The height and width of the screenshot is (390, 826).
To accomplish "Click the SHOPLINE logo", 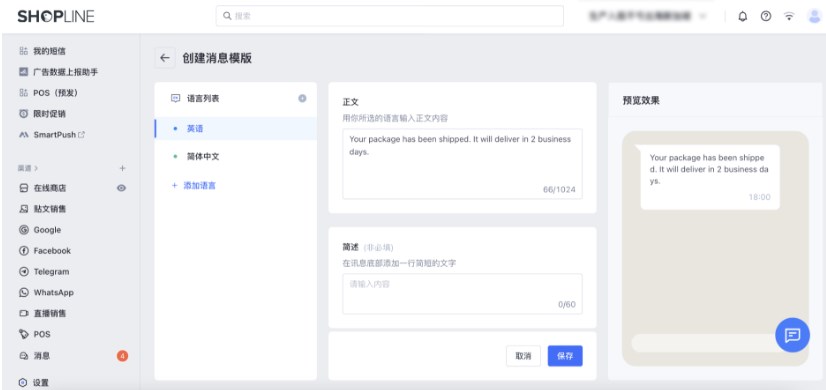I will click(x=56, y=16).
